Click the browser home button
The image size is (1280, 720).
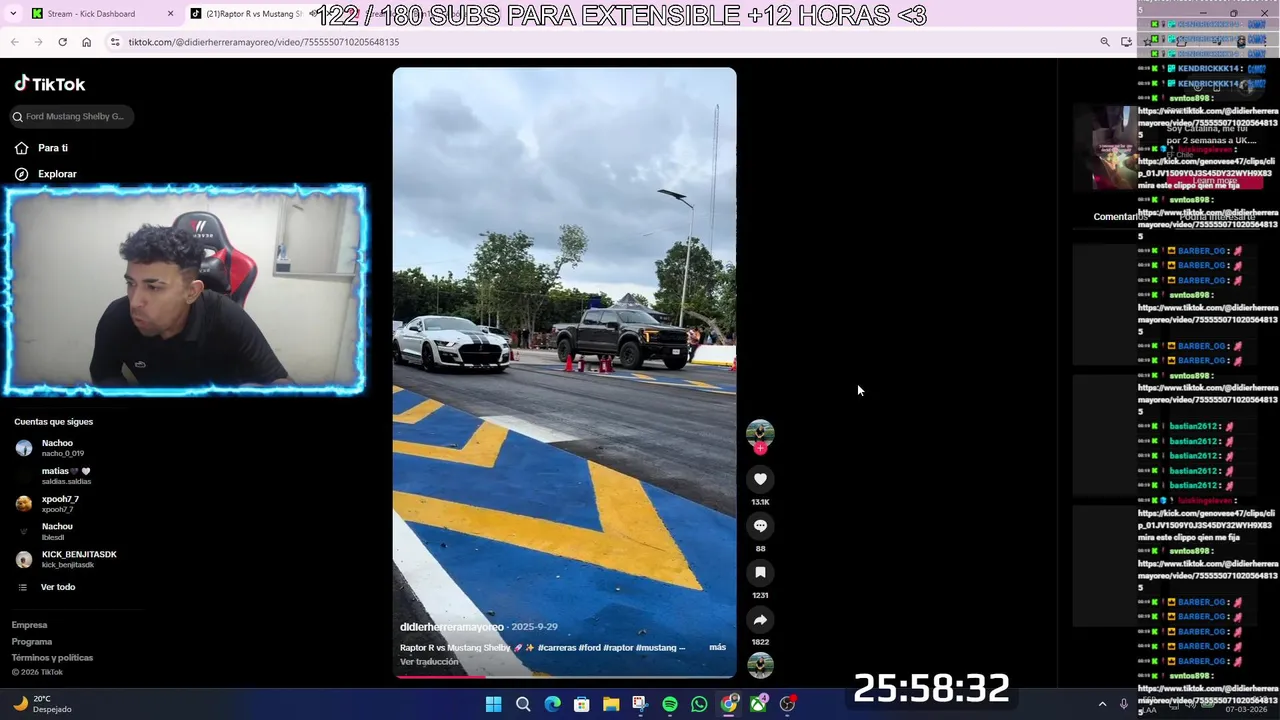(x=86, y=42)
